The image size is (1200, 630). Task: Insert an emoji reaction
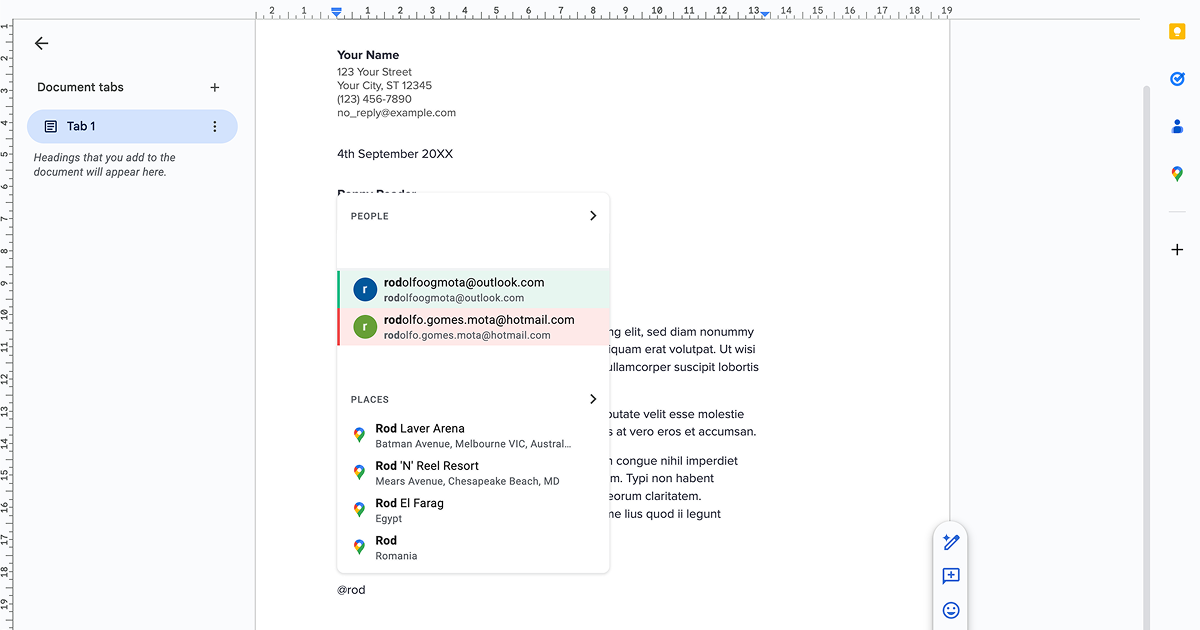[x=950, y=610]
